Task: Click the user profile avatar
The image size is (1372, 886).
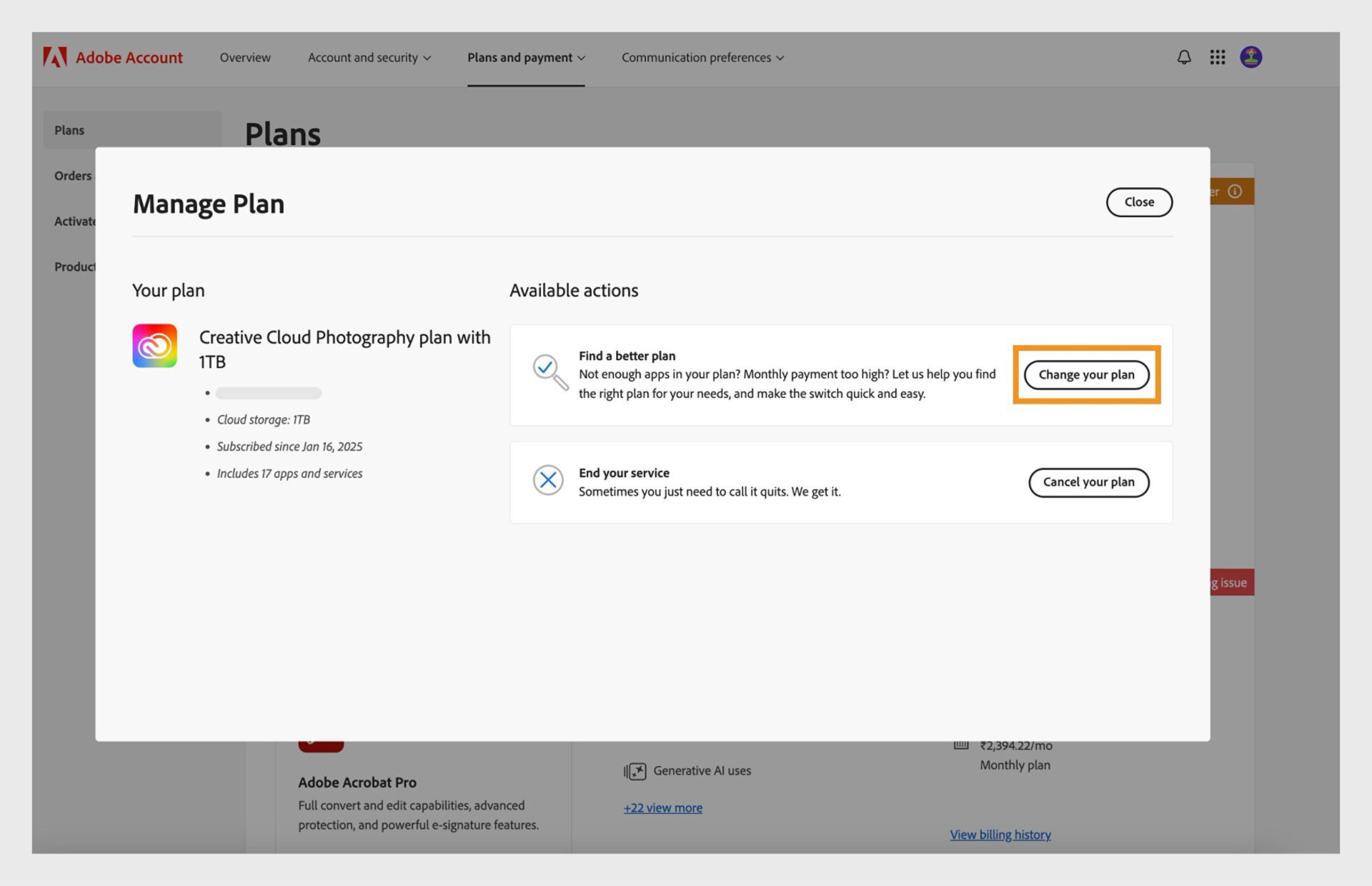Action: coord(1251,57)
